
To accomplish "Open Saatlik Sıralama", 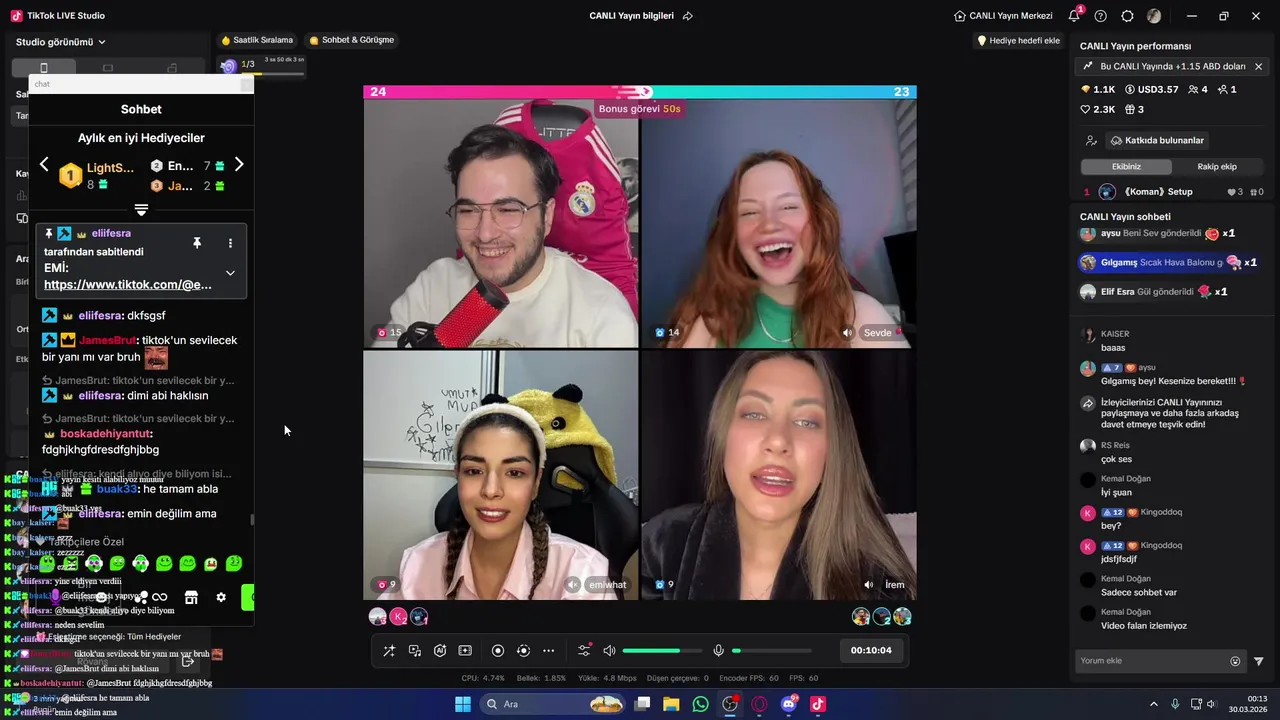I will [257, 40].
